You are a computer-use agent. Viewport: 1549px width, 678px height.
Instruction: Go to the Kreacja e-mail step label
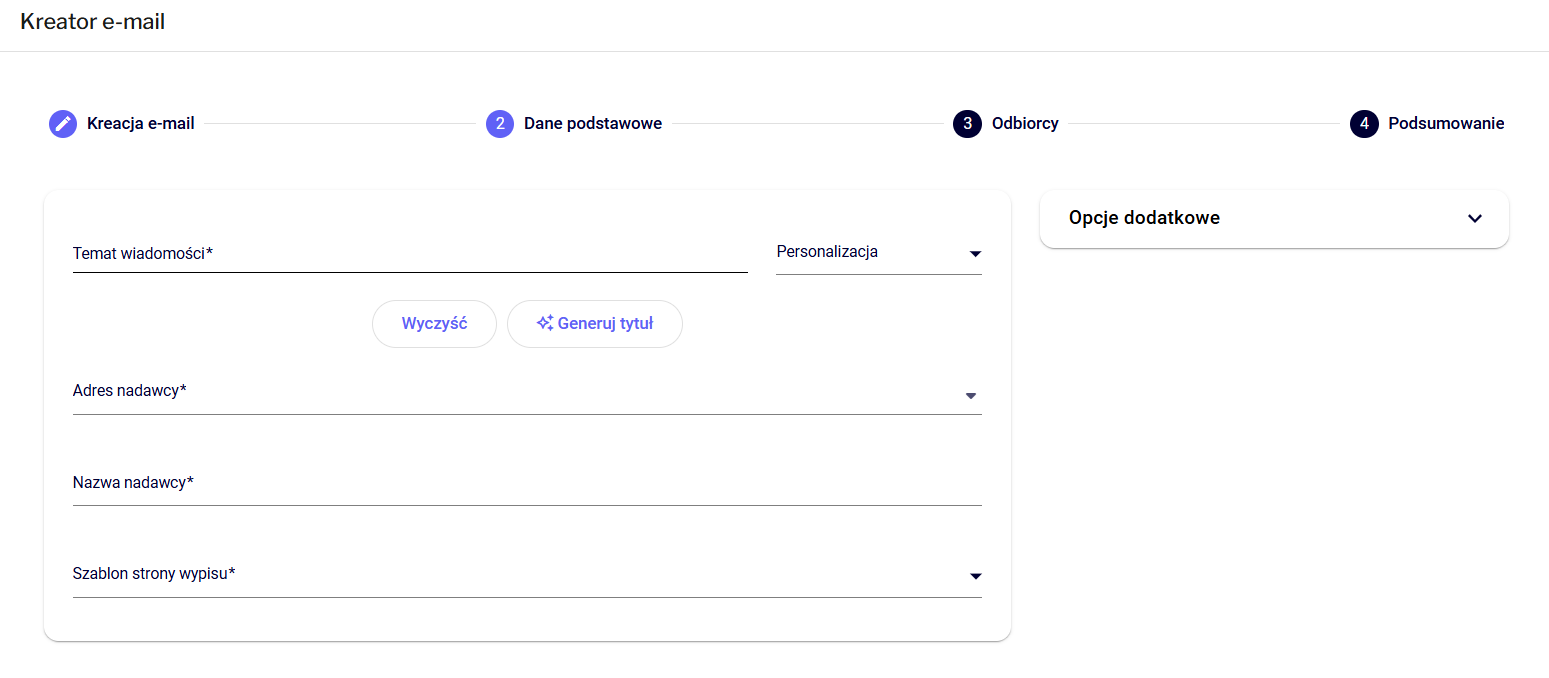(x=140, y=124)
